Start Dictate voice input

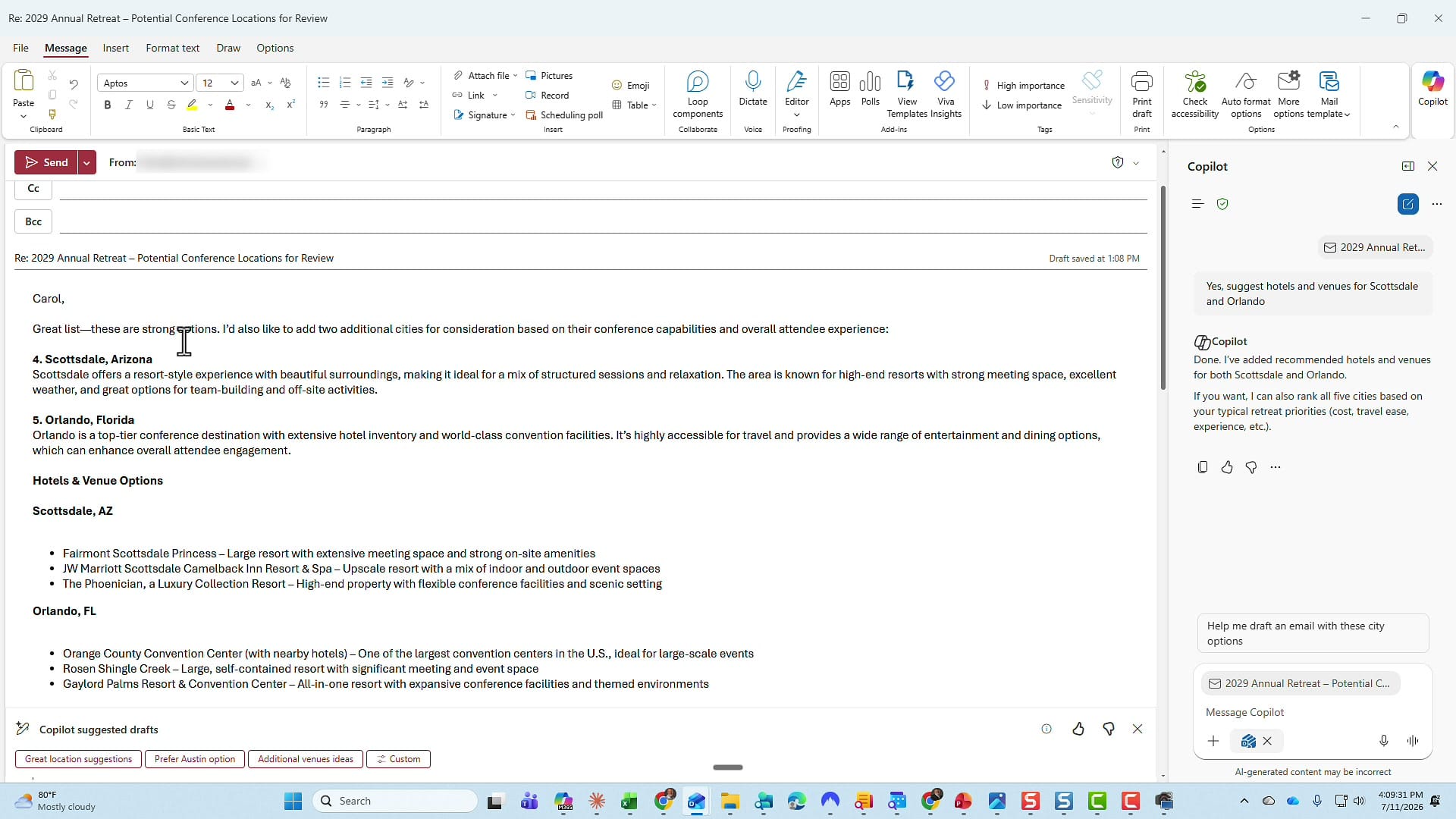point(753,88)
